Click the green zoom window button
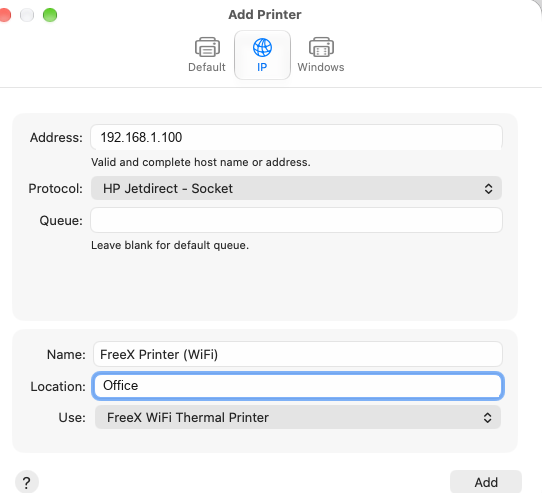 click(50, 15)
